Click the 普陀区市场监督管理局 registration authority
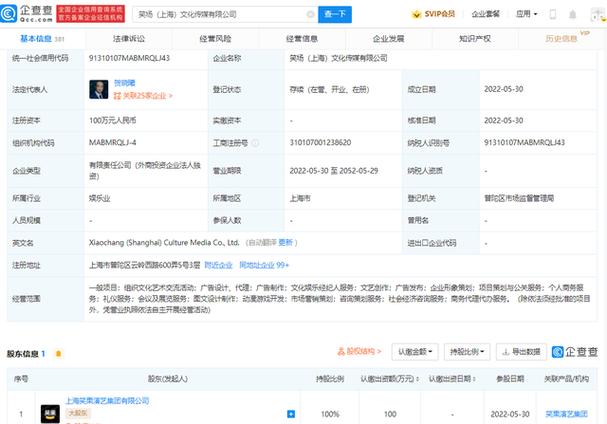 519,198
